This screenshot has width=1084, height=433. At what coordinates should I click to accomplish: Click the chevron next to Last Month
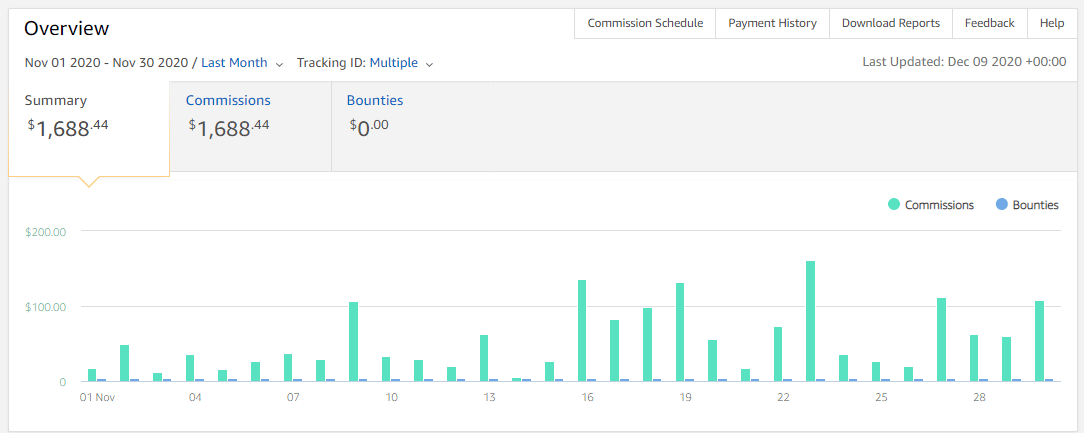[279, 64]
